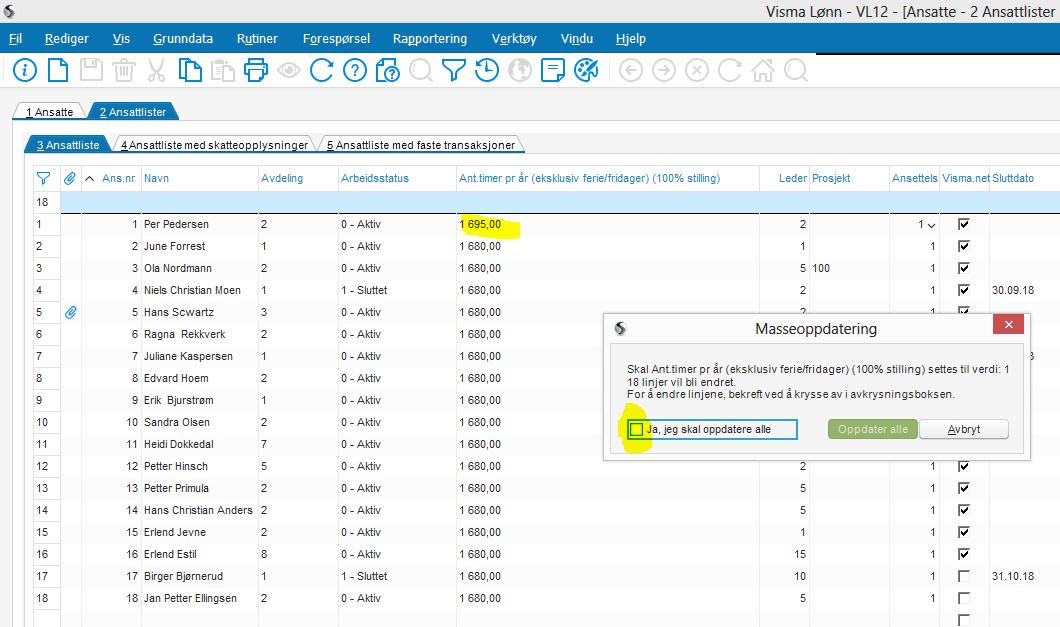Screen dimensions: 1060x627
Task: Click the Avbryt button in Masseoppdatering dialog
Action: (963, 429)
